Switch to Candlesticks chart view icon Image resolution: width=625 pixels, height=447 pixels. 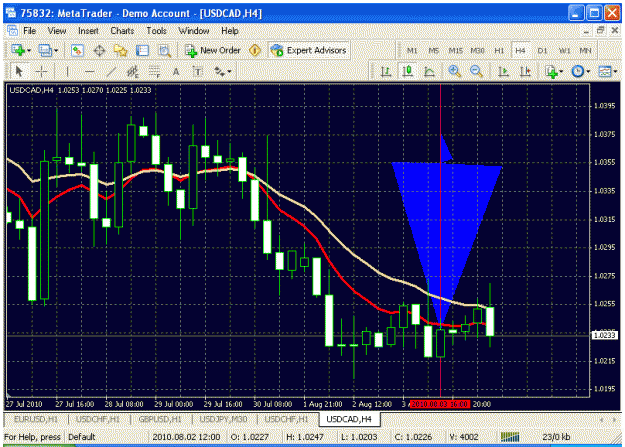[407, 72]
